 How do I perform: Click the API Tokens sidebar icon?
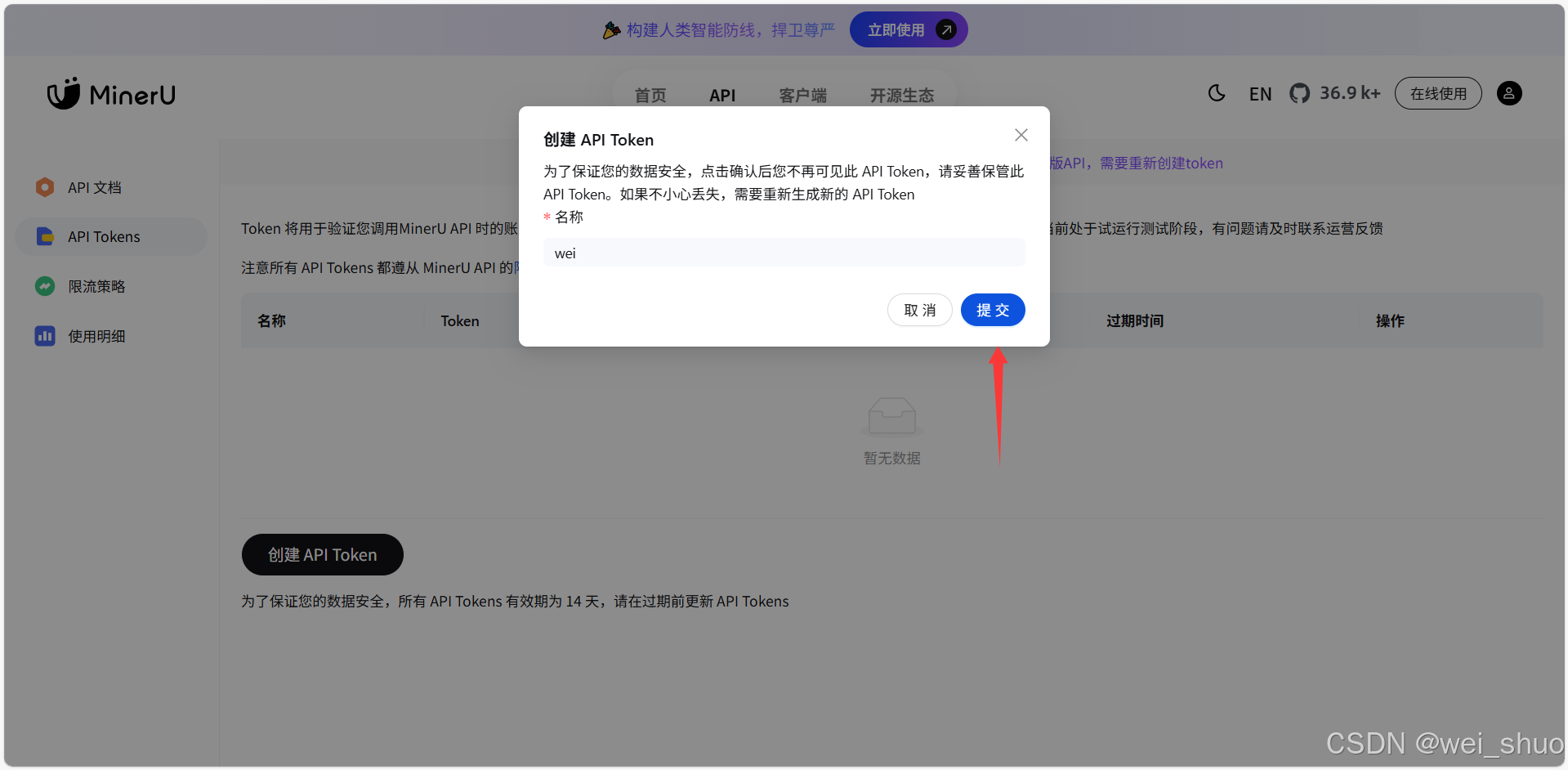click(44, 236)
